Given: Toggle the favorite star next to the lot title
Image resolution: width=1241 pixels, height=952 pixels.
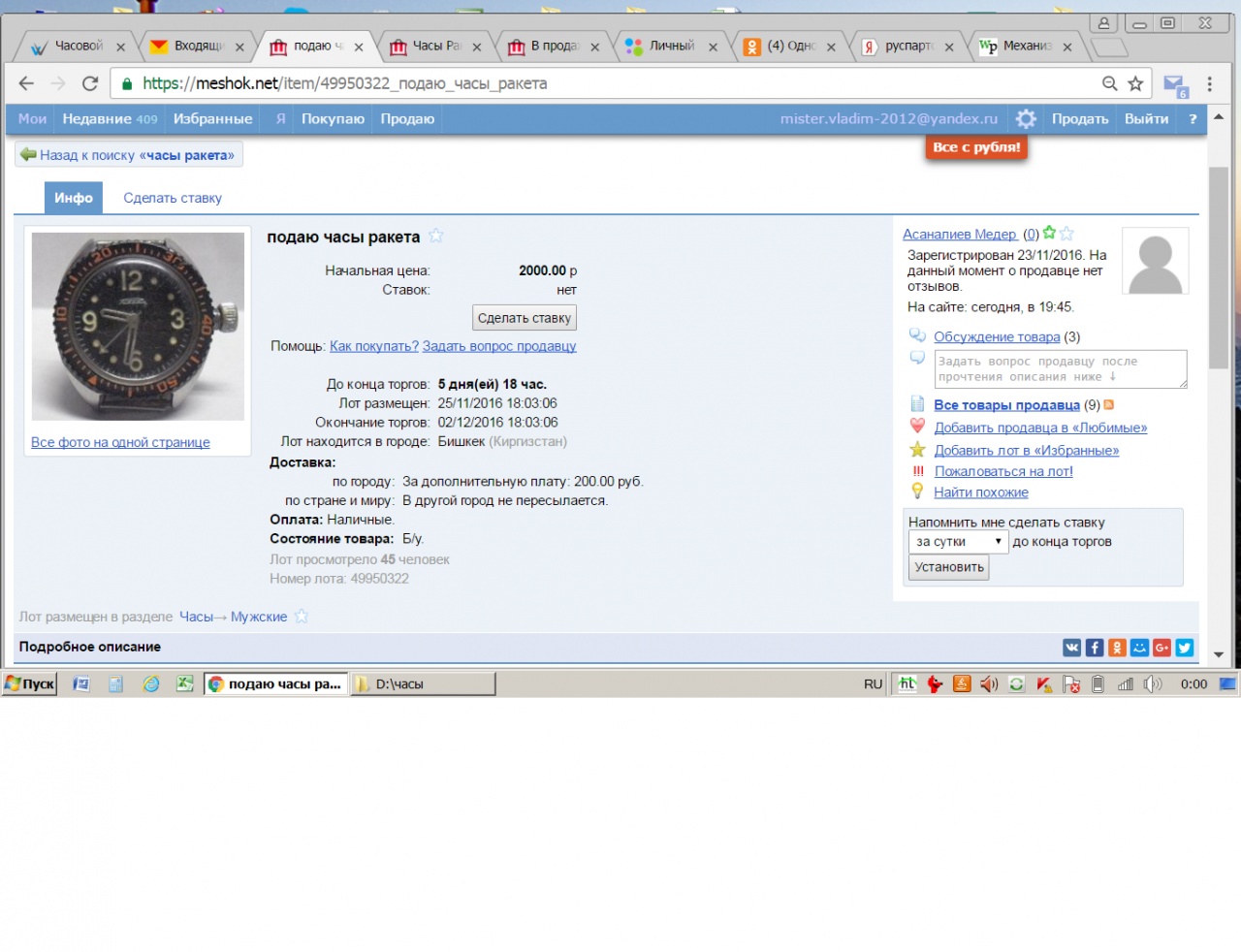Looking at the screenshot, I should click(x=436, y=236).
